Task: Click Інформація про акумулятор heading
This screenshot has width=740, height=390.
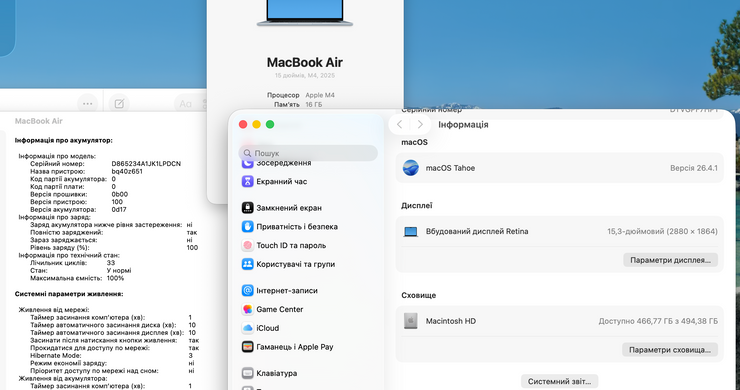Action: pos(64,141)
